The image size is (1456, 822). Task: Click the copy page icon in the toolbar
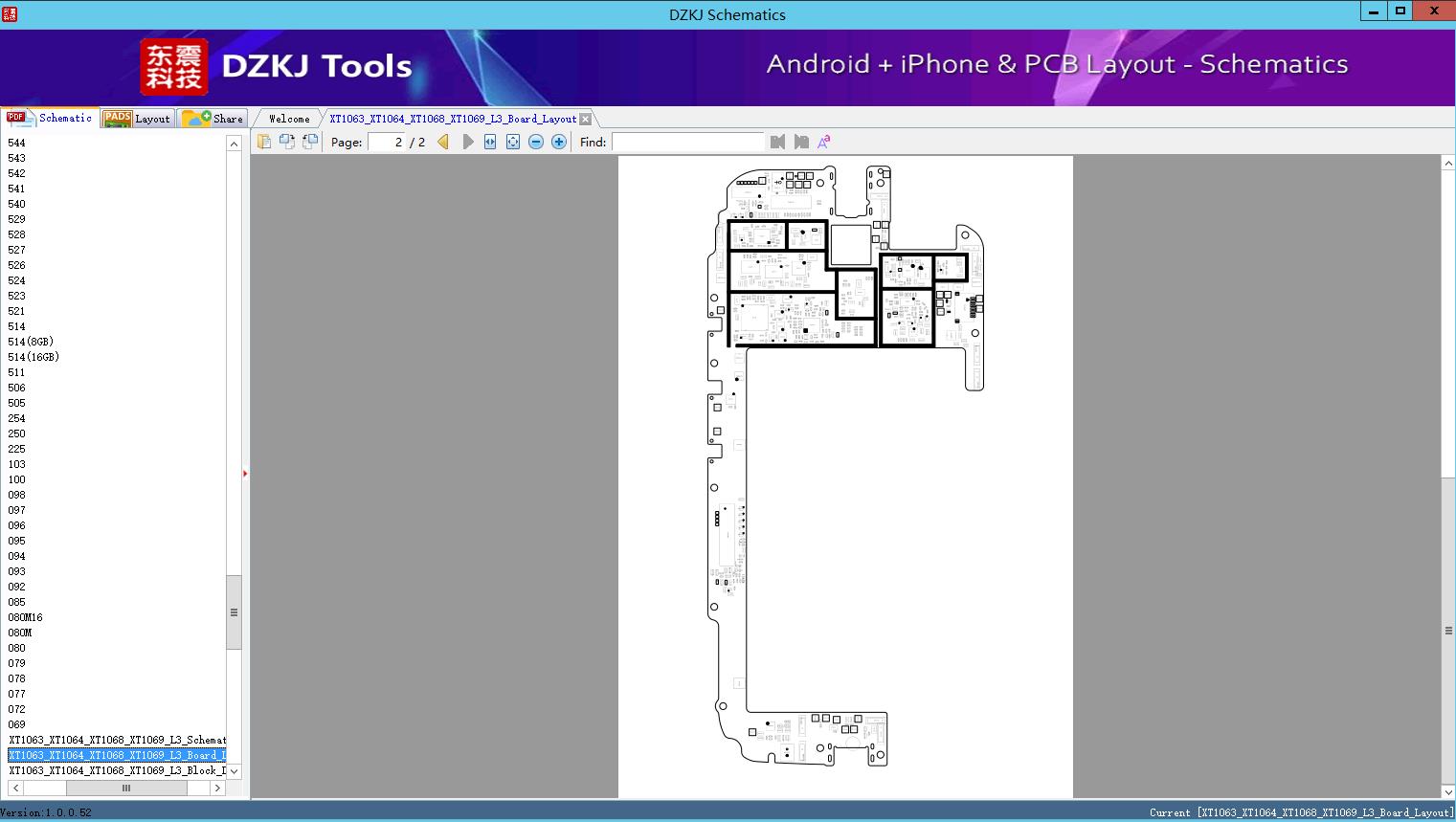pos(264,142)
